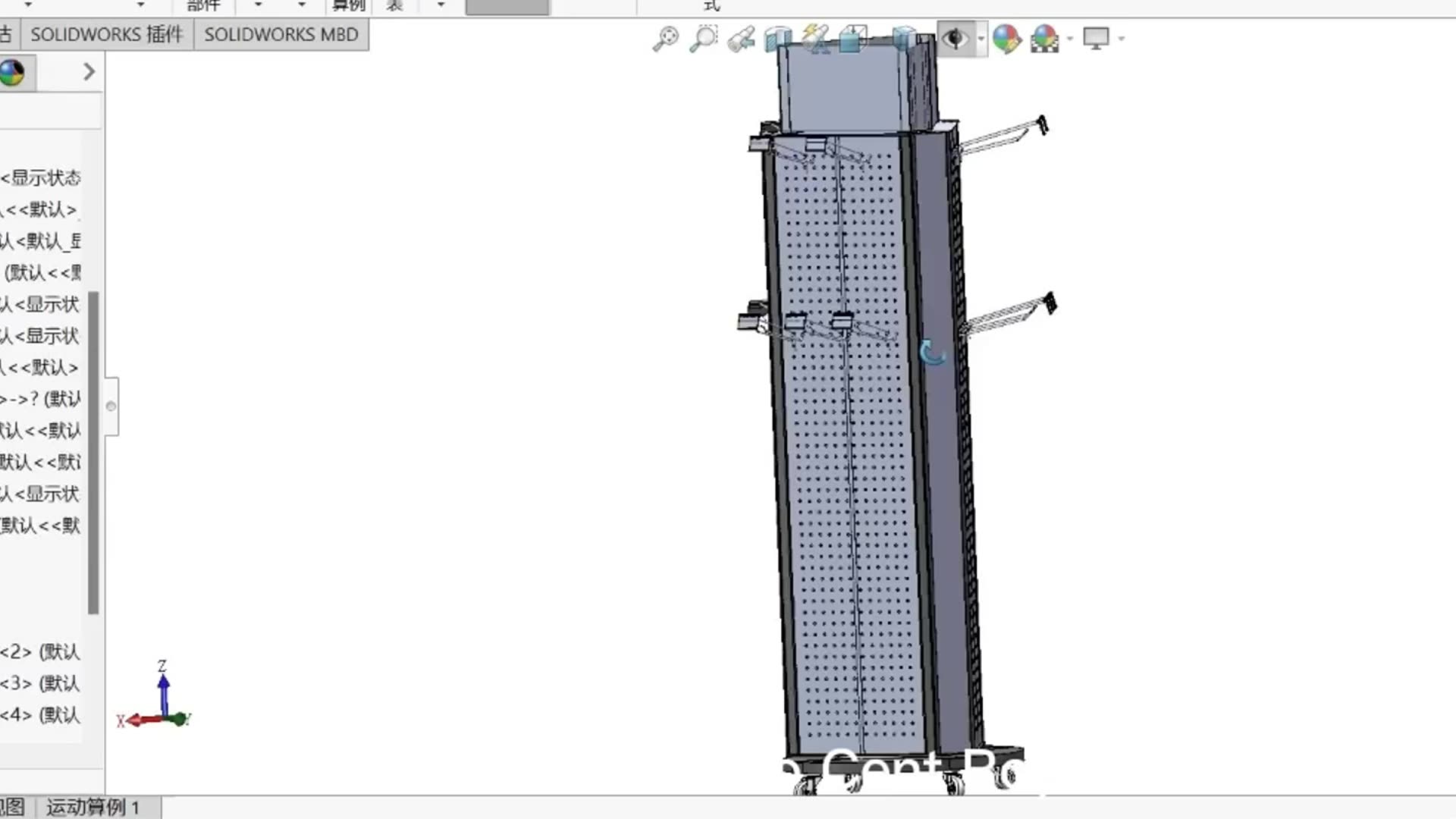Select the <<默认> row below 显示状态
Screen dimensions: 1456x819
pos(39,210)
